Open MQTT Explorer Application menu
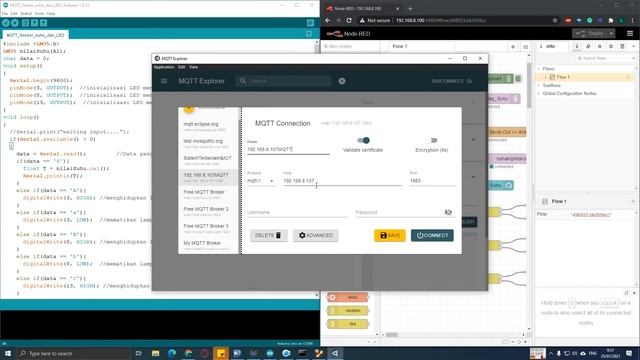Image resolution: width=640 pixels, height=360 pixels. coord(164,67)
